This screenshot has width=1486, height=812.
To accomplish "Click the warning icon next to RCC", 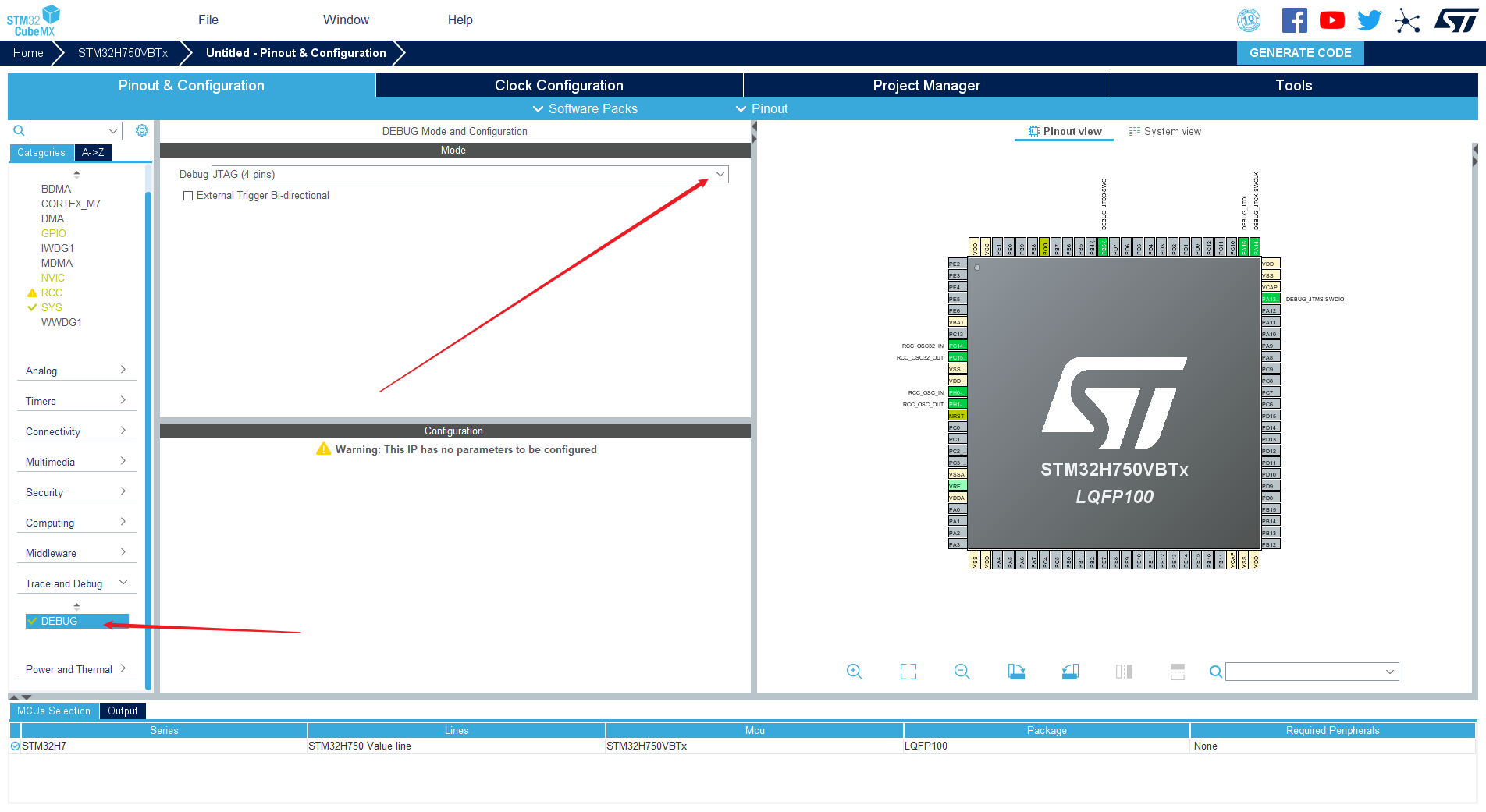I will (32, 293).
